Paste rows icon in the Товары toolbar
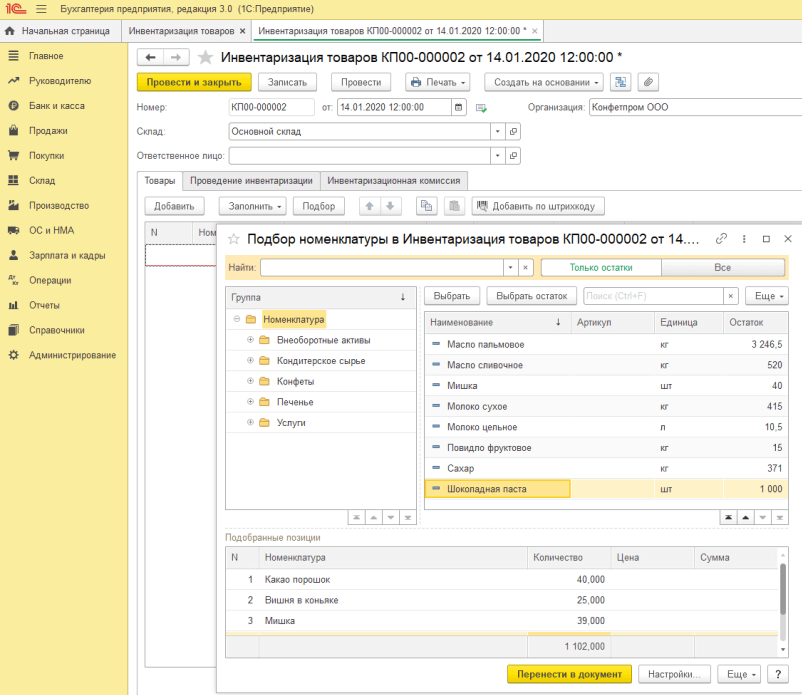Screen dimensions: 803x696 click(454, 206)
